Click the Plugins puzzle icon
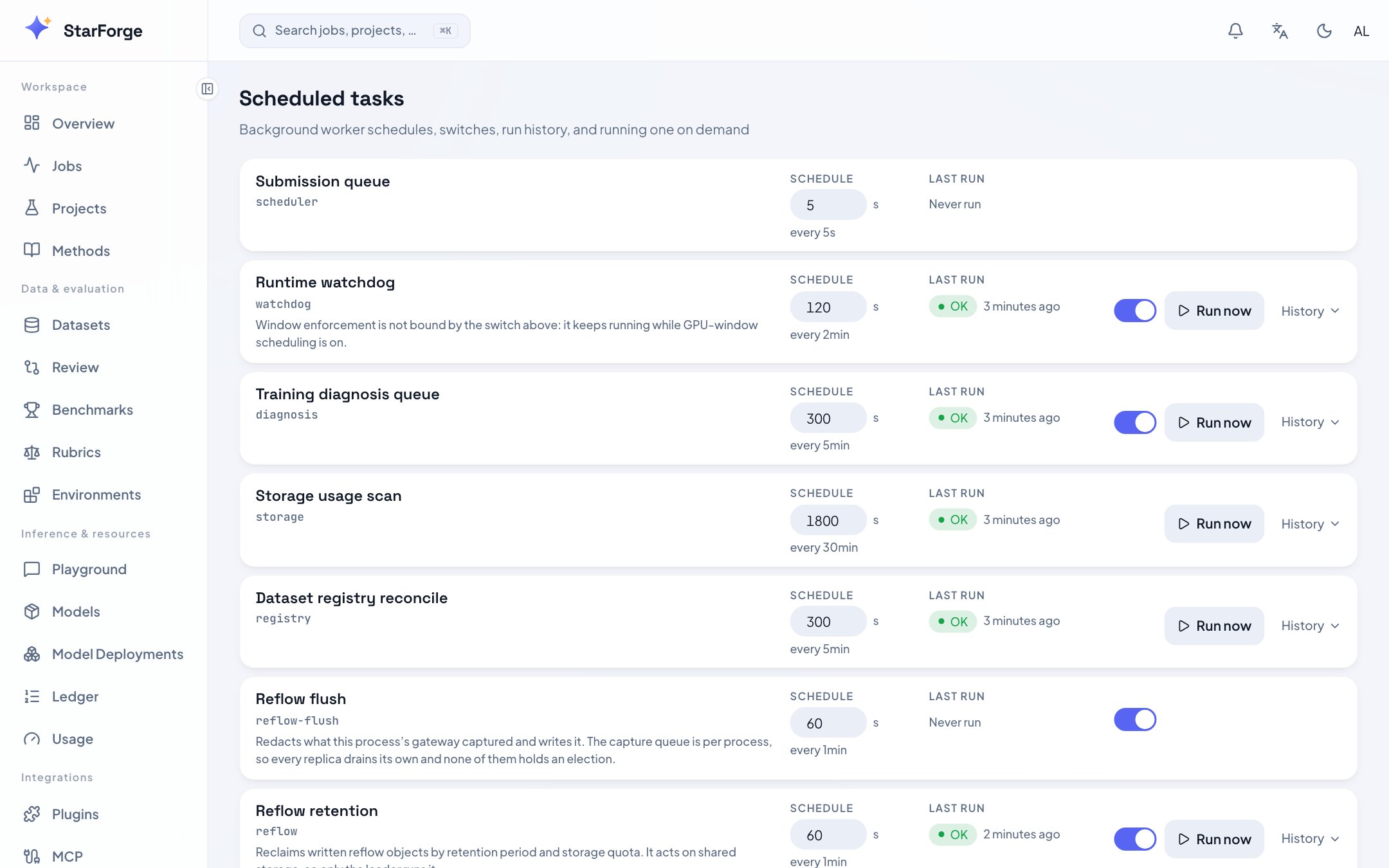 pos(32,814)
